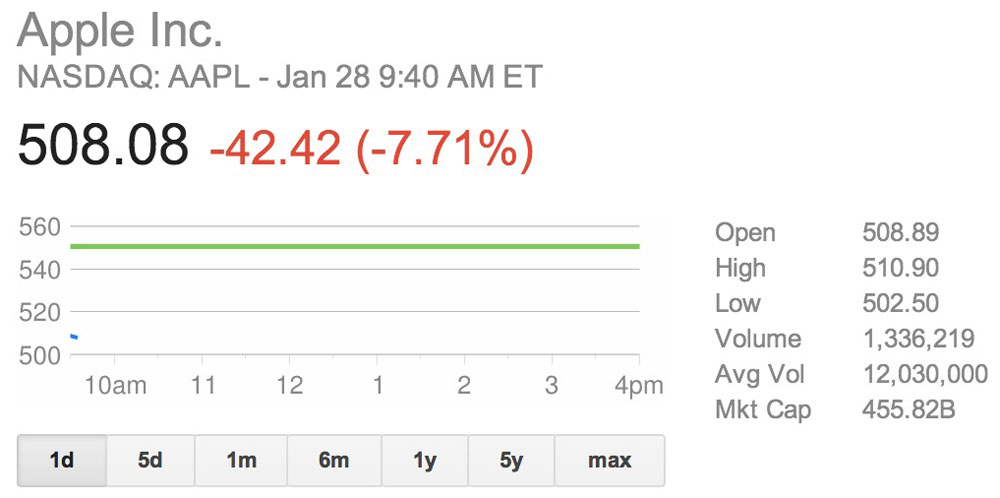Show the 1m chart range
The width and height of the screenshot is (1000, 498).
[241, 460]
